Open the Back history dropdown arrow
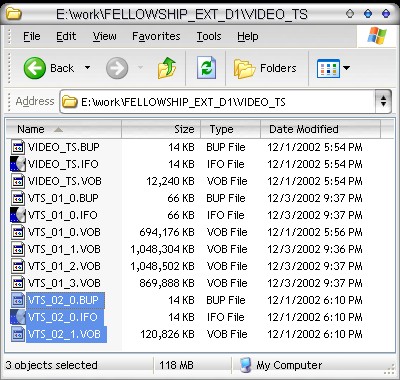The image size is (400, 380). click(87, 68)
